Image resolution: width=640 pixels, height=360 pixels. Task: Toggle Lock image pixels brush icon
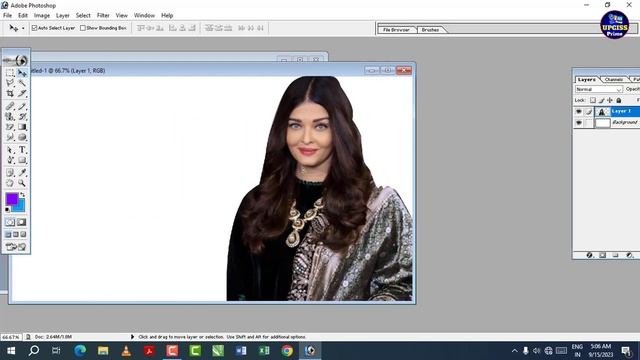[601, 100]
